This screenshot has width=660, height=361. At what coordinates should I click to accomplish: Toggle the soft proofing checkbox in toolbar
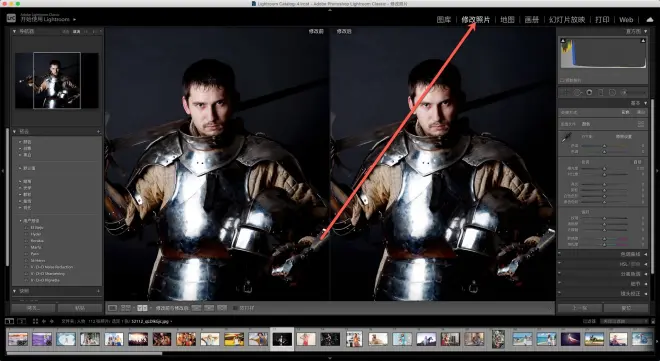coord(236,308)
